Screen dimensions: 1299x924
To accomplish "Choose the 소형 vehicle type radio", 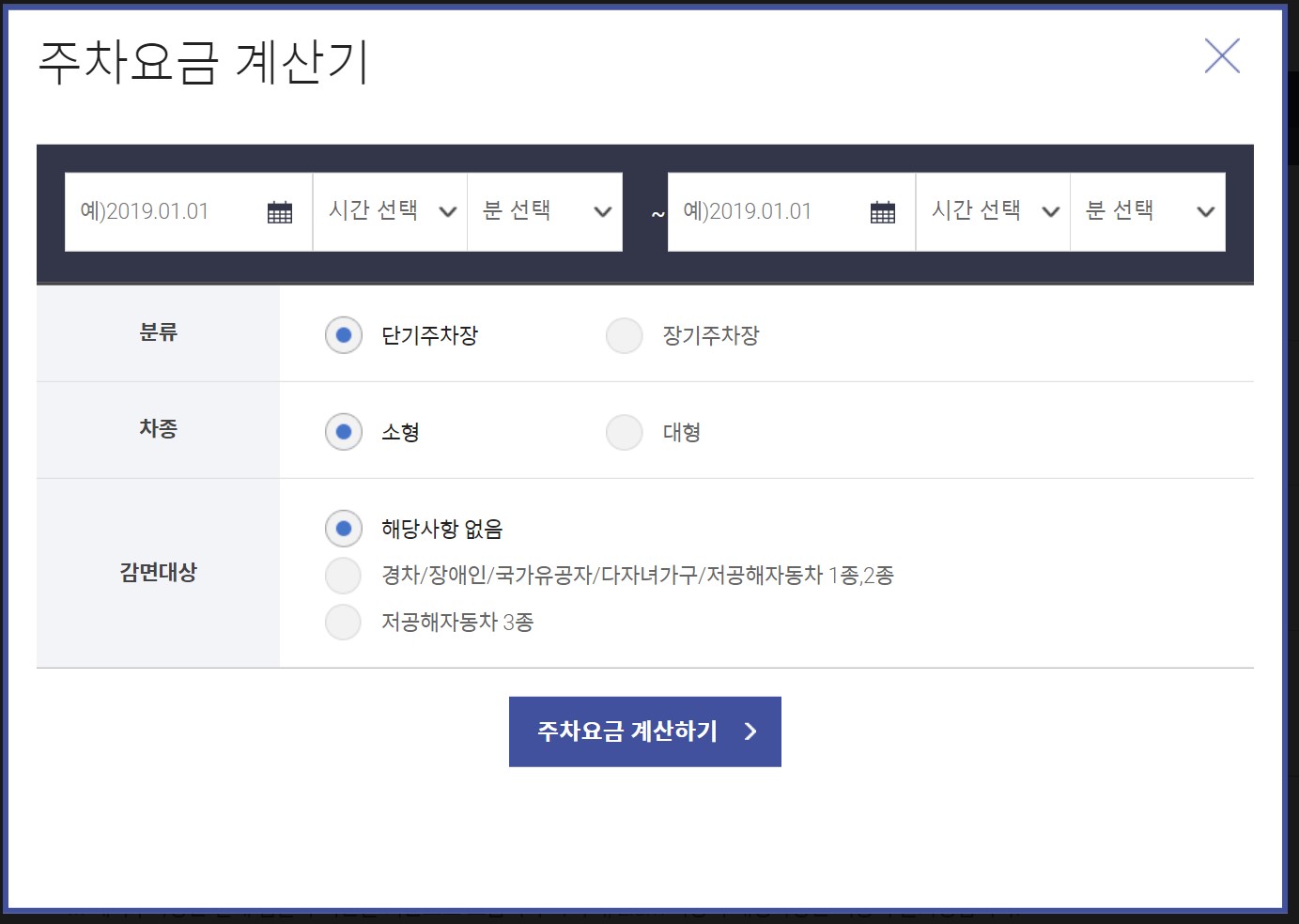I will (x=344, y=432).
